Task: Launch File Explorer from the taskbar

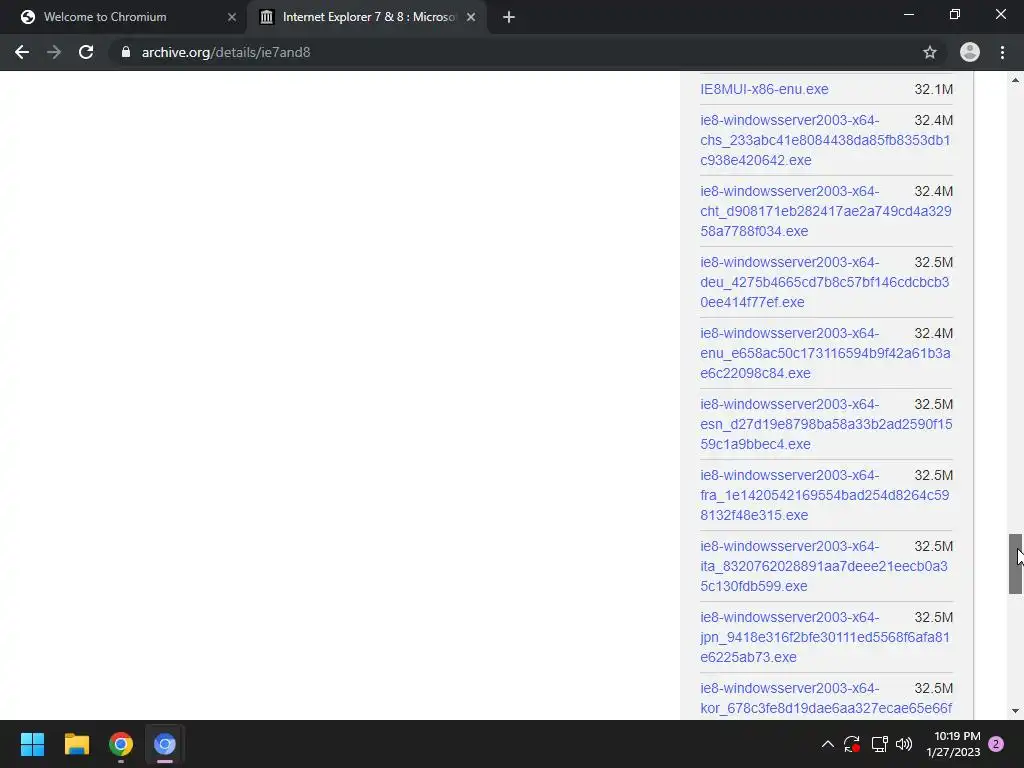Action: [76, 744]
